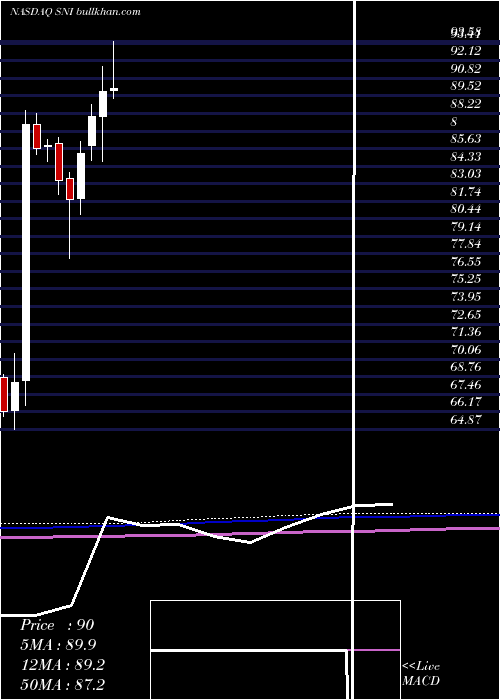Click the Live MACD label

pyautogui.click(x=421, y=674)
